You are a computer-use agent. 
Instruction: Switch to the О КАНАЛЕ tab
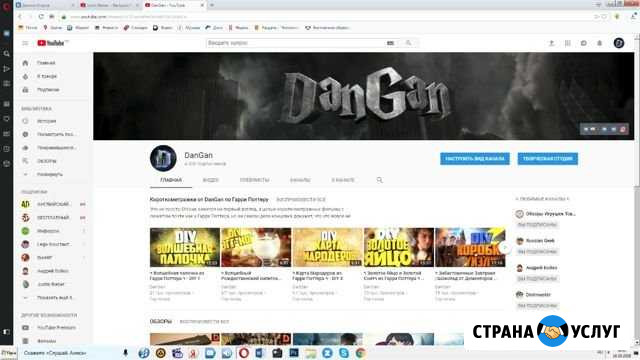(x=343, y=180)
